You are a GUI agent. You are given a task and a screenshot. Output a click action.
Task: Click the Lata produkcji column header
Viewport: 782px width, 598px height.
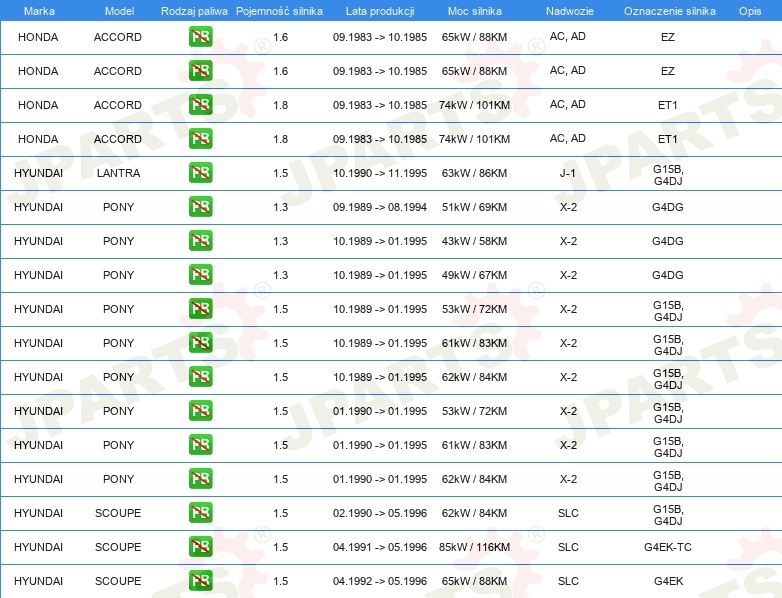(380, 11)
